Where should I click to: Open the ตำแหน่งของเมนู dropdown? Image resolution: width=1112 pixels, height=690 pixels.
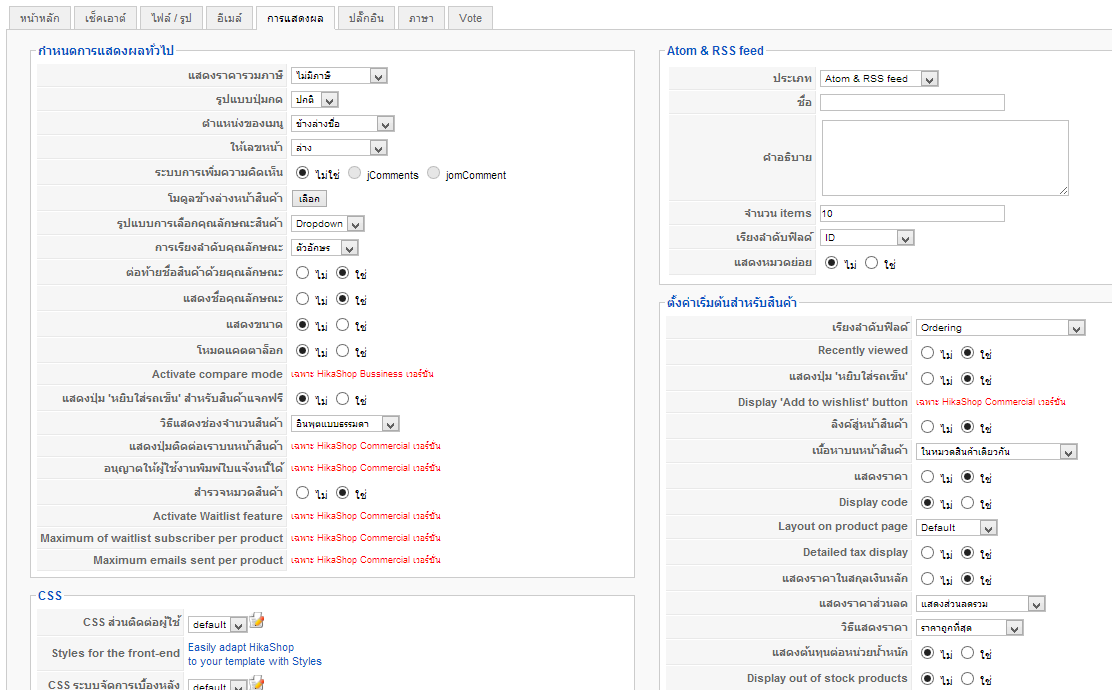343,124
